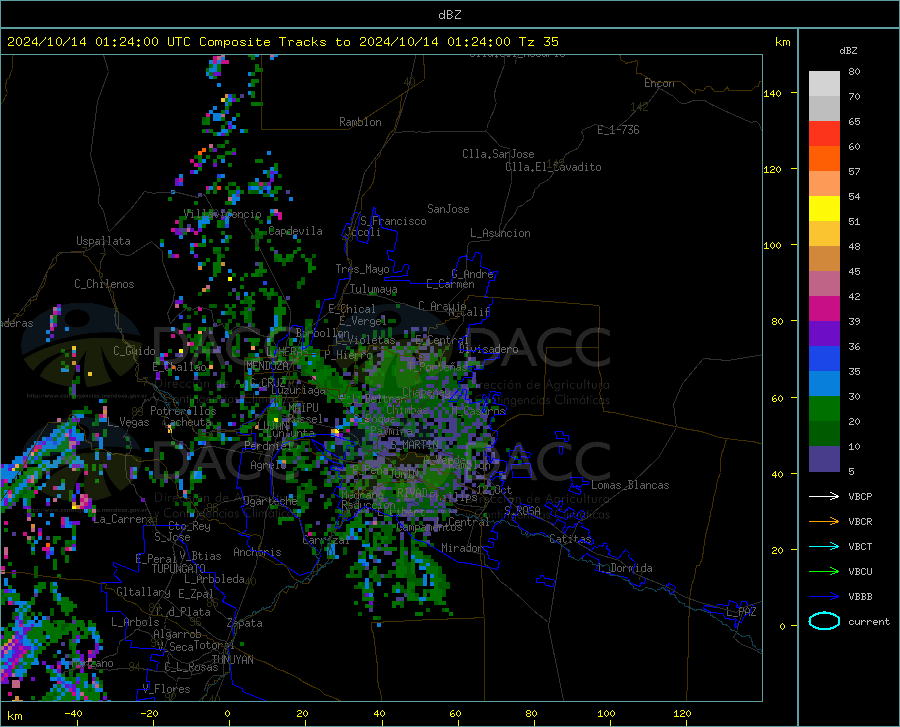Click the 'C_Chilenos' map label
The height and width of the screenshot is (727, 900).
point(104,284)
